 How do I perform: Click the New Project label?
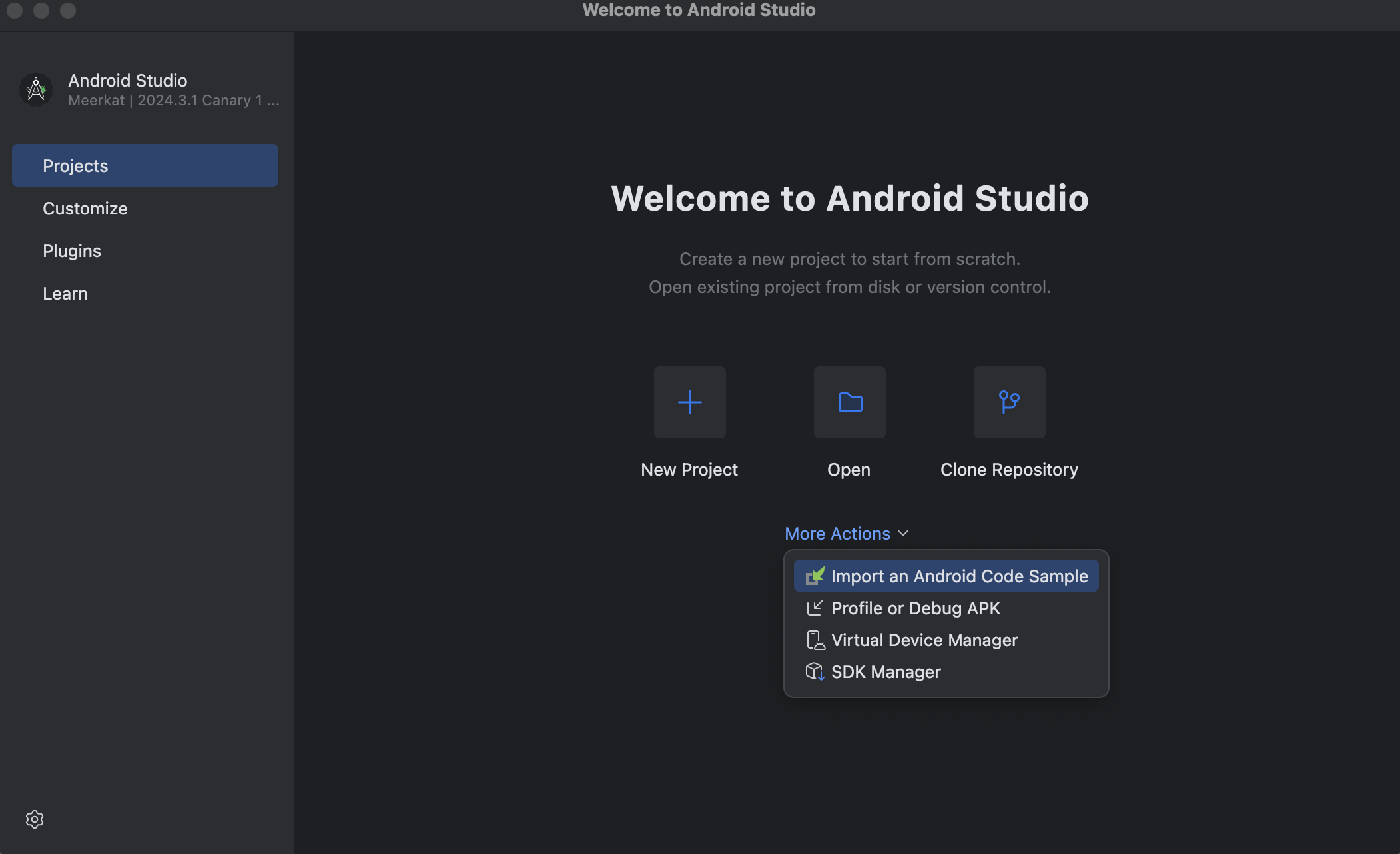(689, 470)
